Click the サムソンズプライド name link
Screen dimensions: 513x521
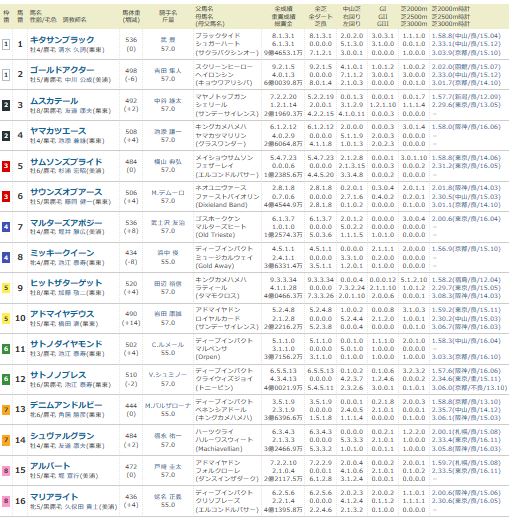(x=66, y=162)
